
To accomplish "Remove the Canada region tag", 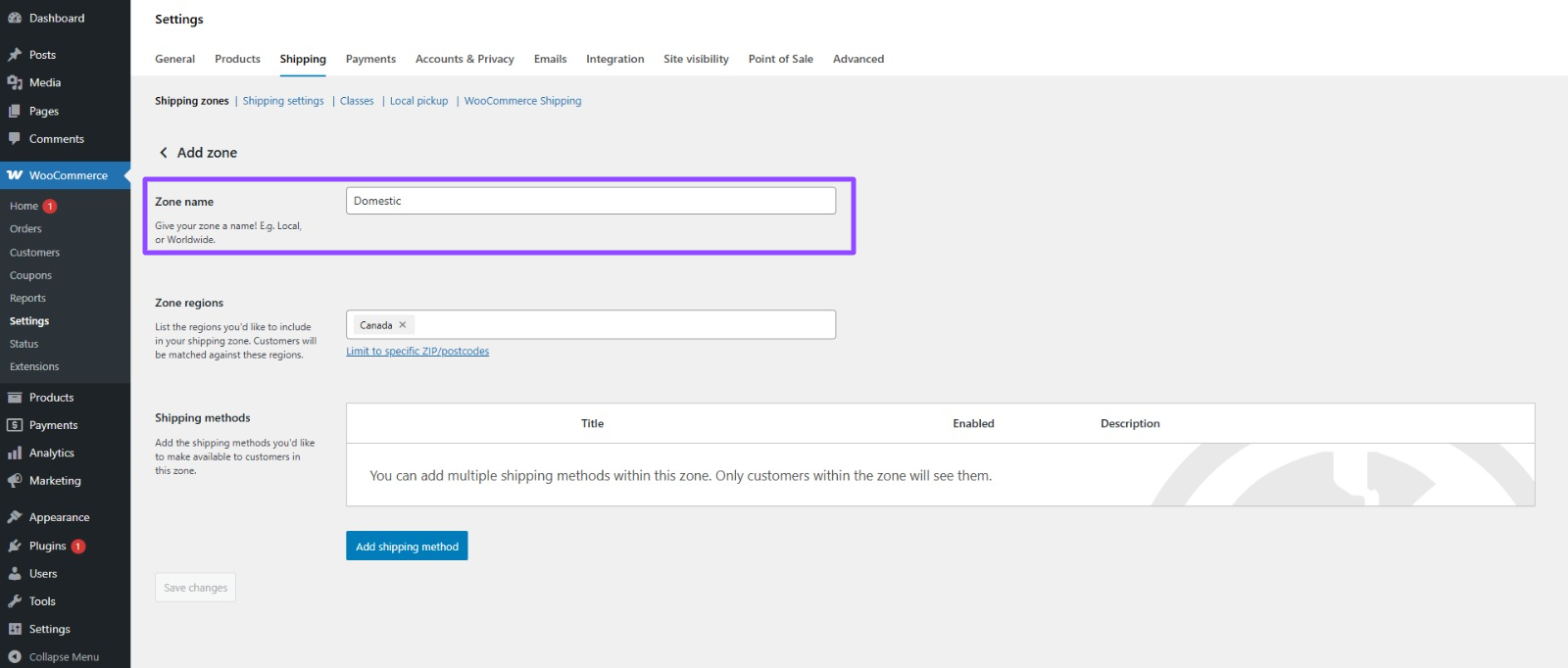I will tap(402, 325).
